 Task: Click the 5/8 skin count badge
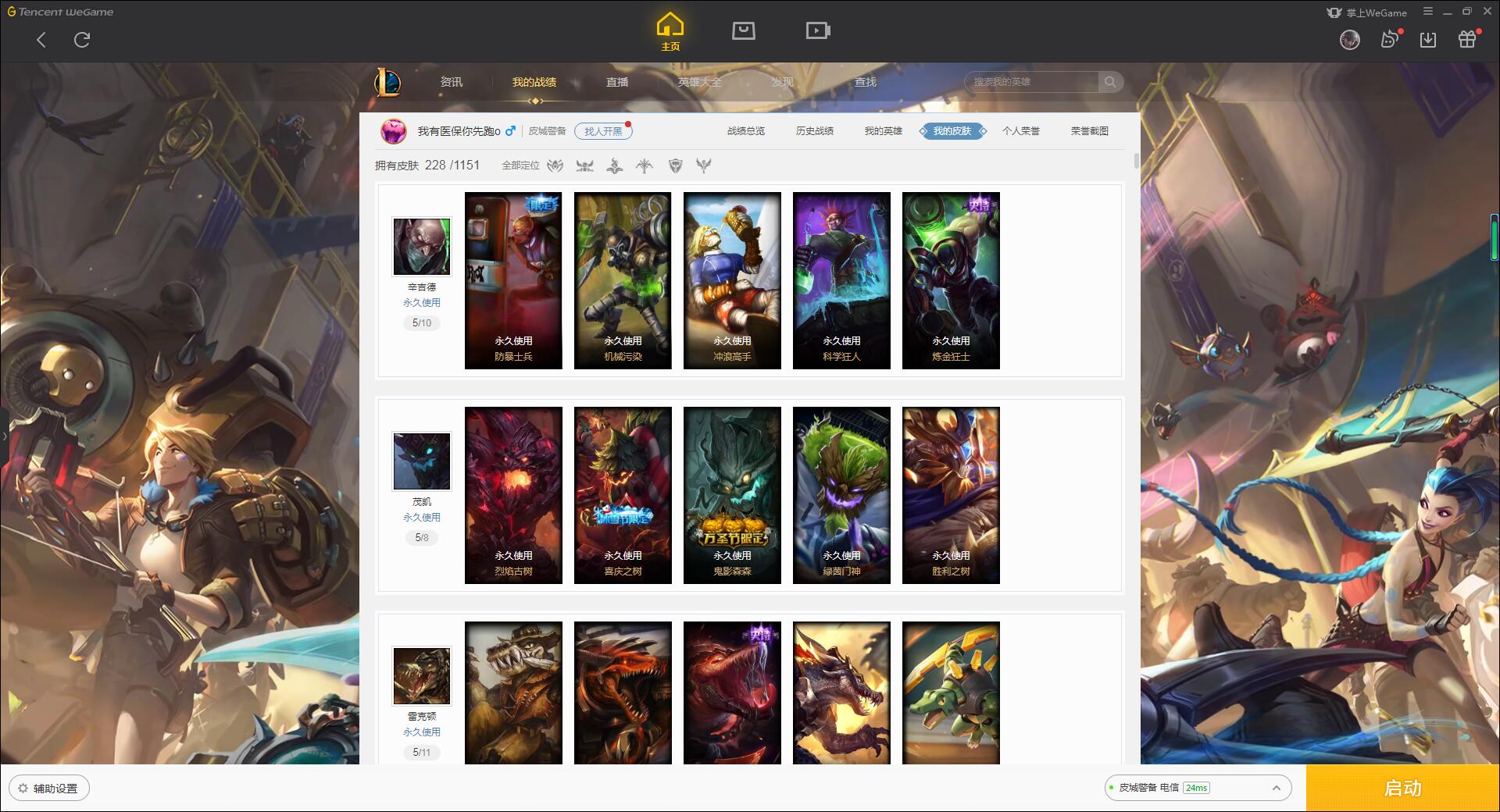[422, 537]
